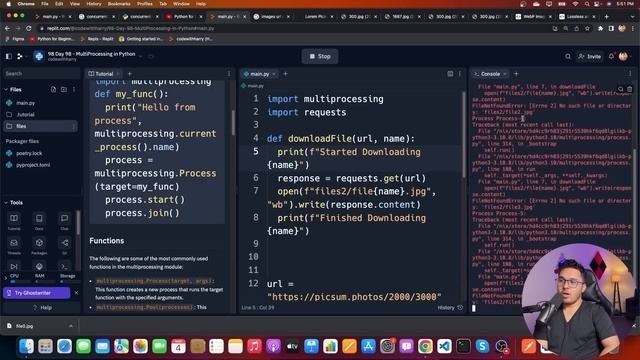
Task: Create a new file icon
Action: click(x=53, y=89)
